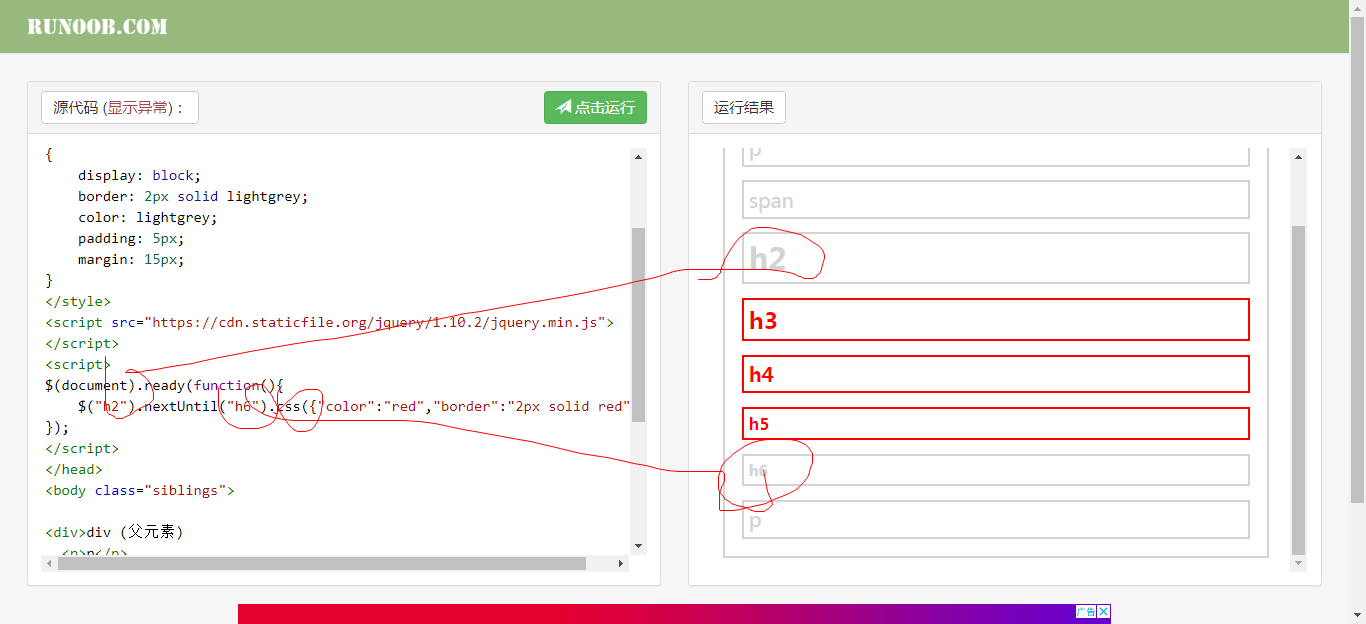Click the code editor left scroll arrow
The image size is (1366, 624).
click(x=49, y=563)
